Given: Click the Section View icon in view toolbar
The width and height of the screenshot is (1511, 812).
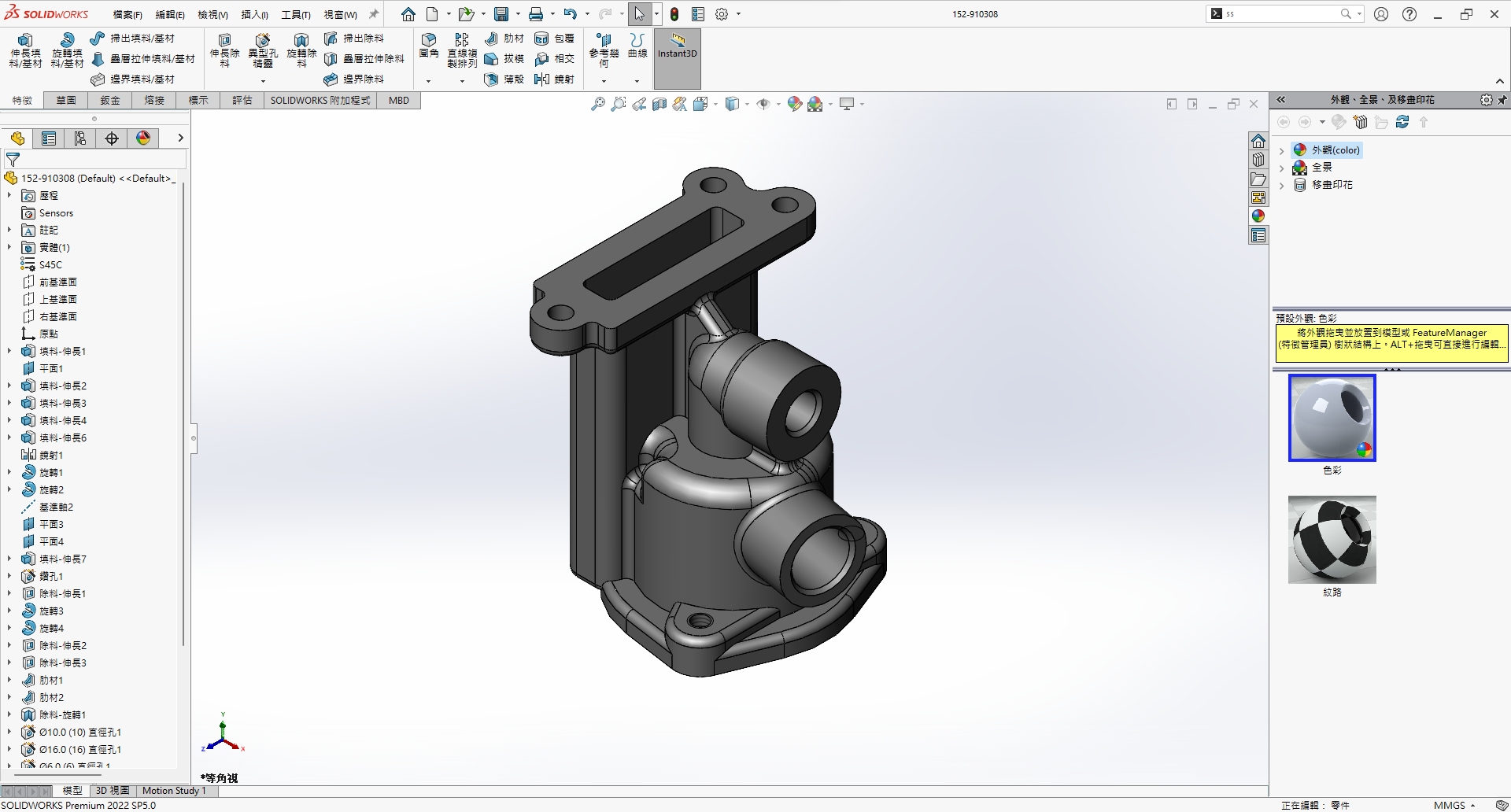Looking at the screenshot, I should (x=659, y=104).
